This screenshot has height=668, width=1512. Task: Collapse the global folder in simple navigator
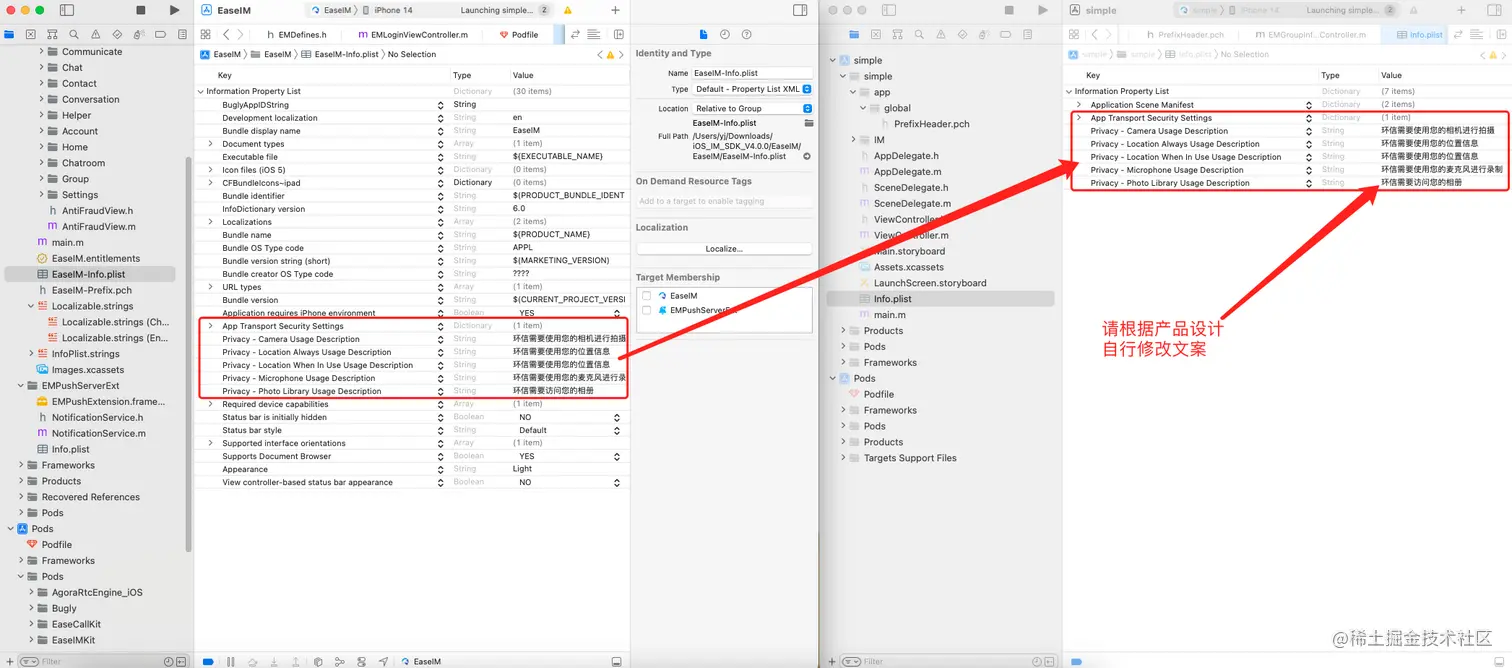click(x=861, y=108)
